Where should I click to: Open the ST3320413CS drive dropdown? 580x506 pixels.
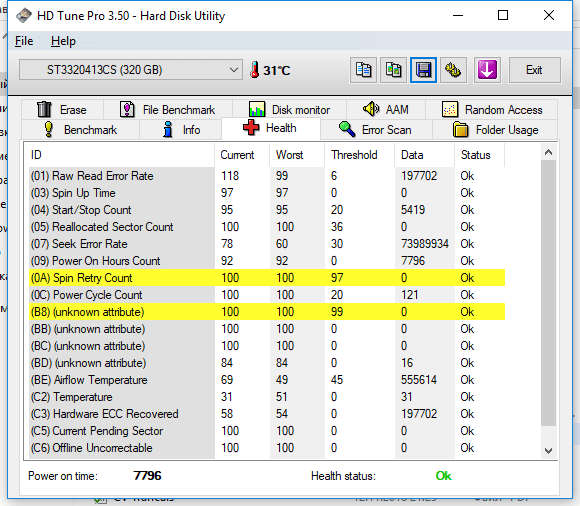pos(131,70)
